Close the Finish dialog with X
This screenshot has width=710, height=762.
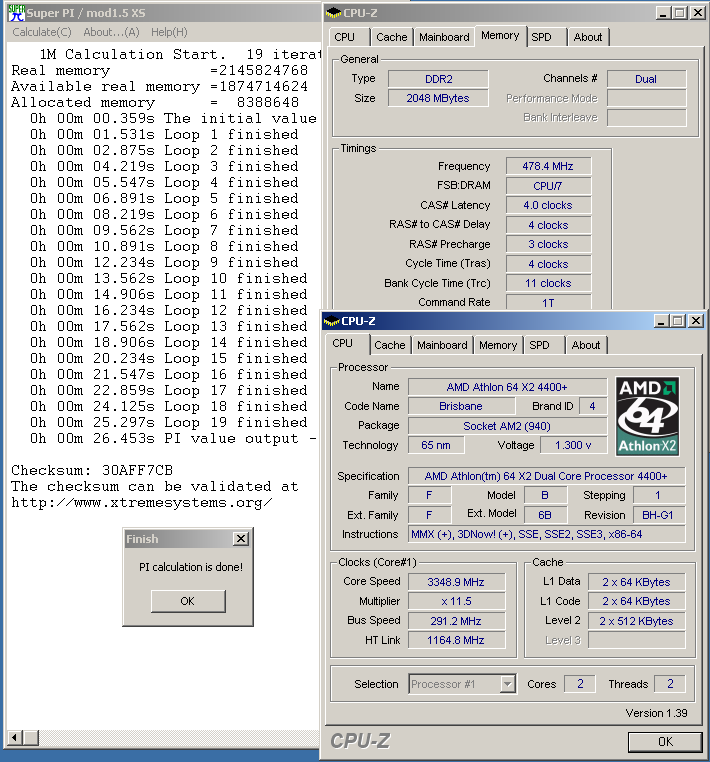[x=241, y=538]
